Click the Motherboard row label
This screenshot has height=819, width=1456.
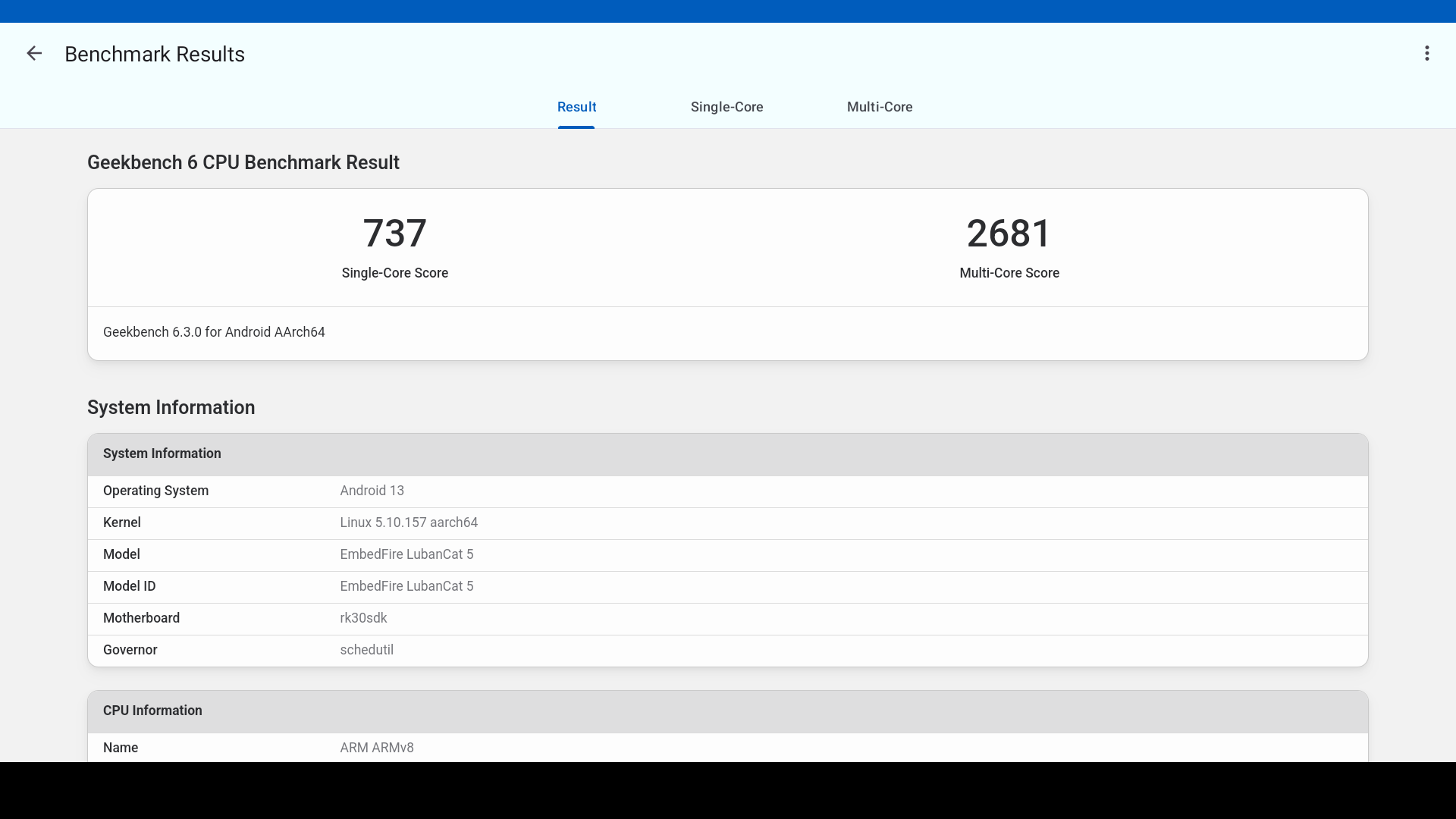coord(141,618)
